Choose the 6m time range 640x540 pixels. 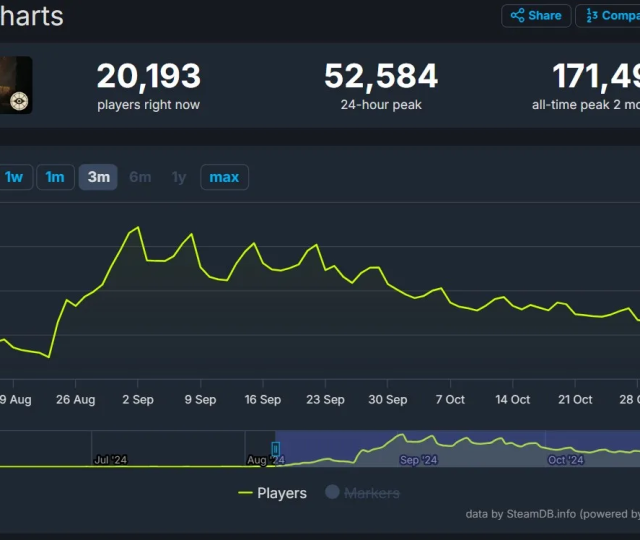coord(140,177)
